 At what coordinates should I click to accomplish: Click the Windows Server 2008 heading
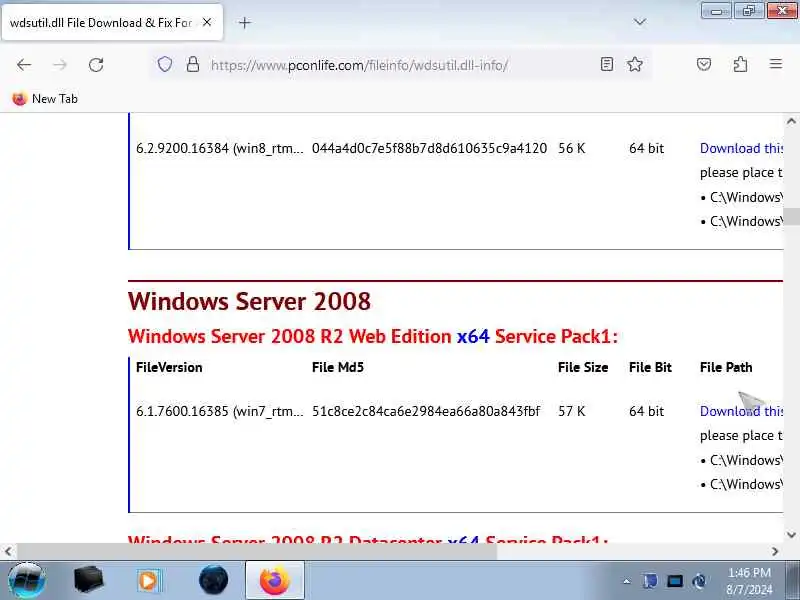pos(249,301)
